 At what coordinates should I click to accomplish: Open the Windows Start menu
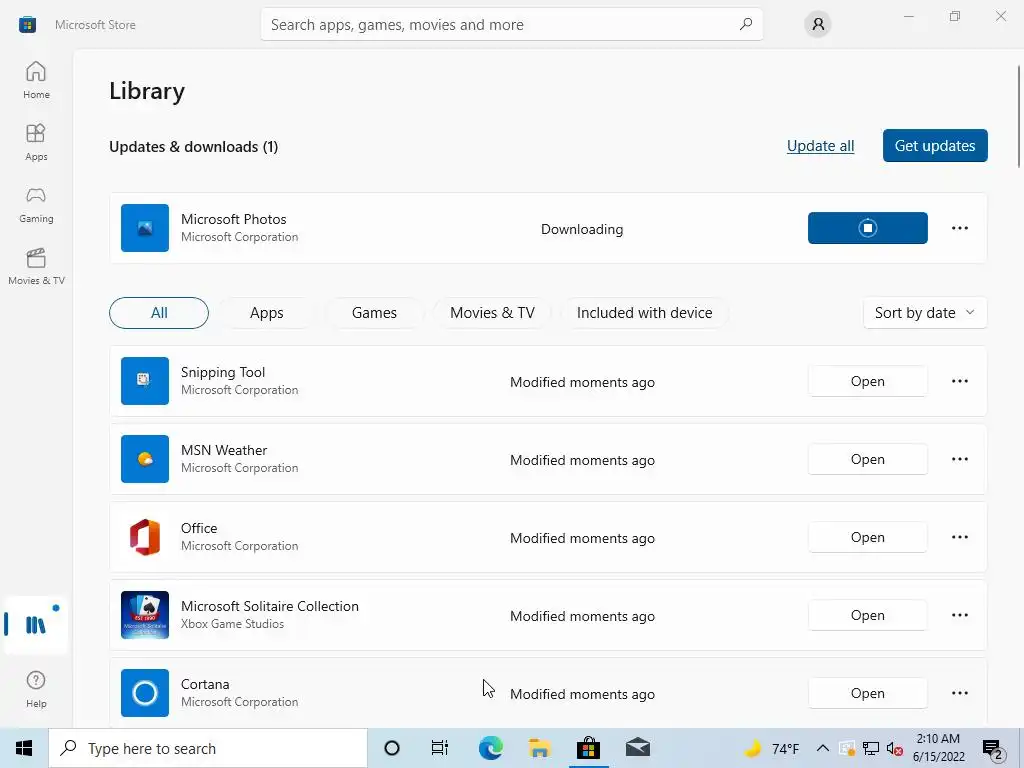click(x=24, y=748)
